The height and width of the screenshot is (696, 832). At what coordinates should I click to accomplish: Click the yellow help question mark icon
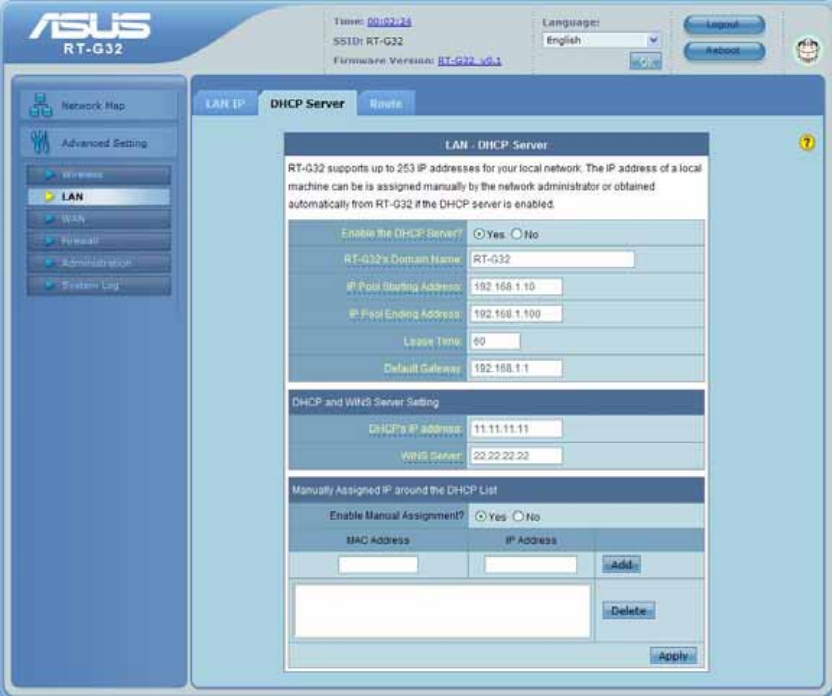point(807,143)
